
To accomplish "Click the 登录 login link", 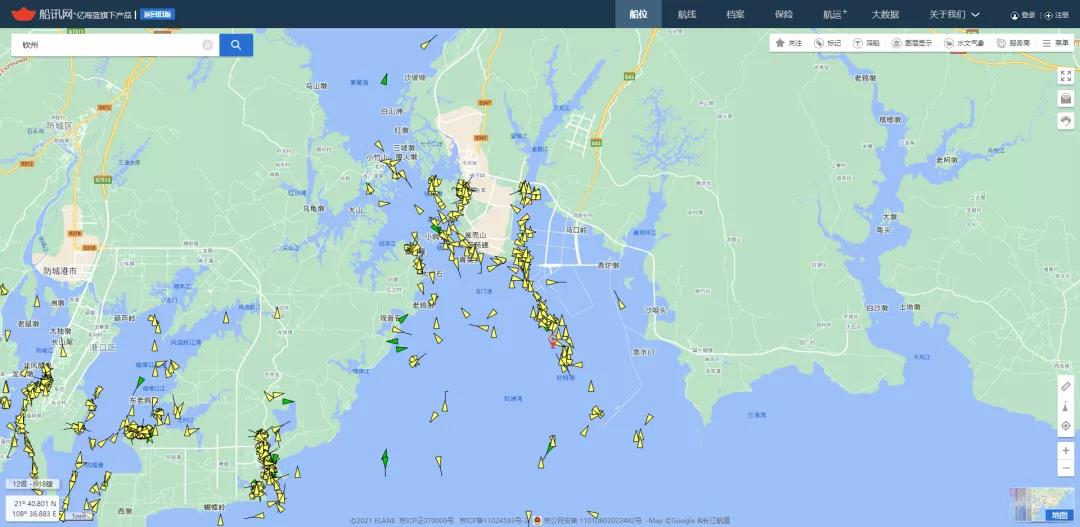I will point(1023,15).
